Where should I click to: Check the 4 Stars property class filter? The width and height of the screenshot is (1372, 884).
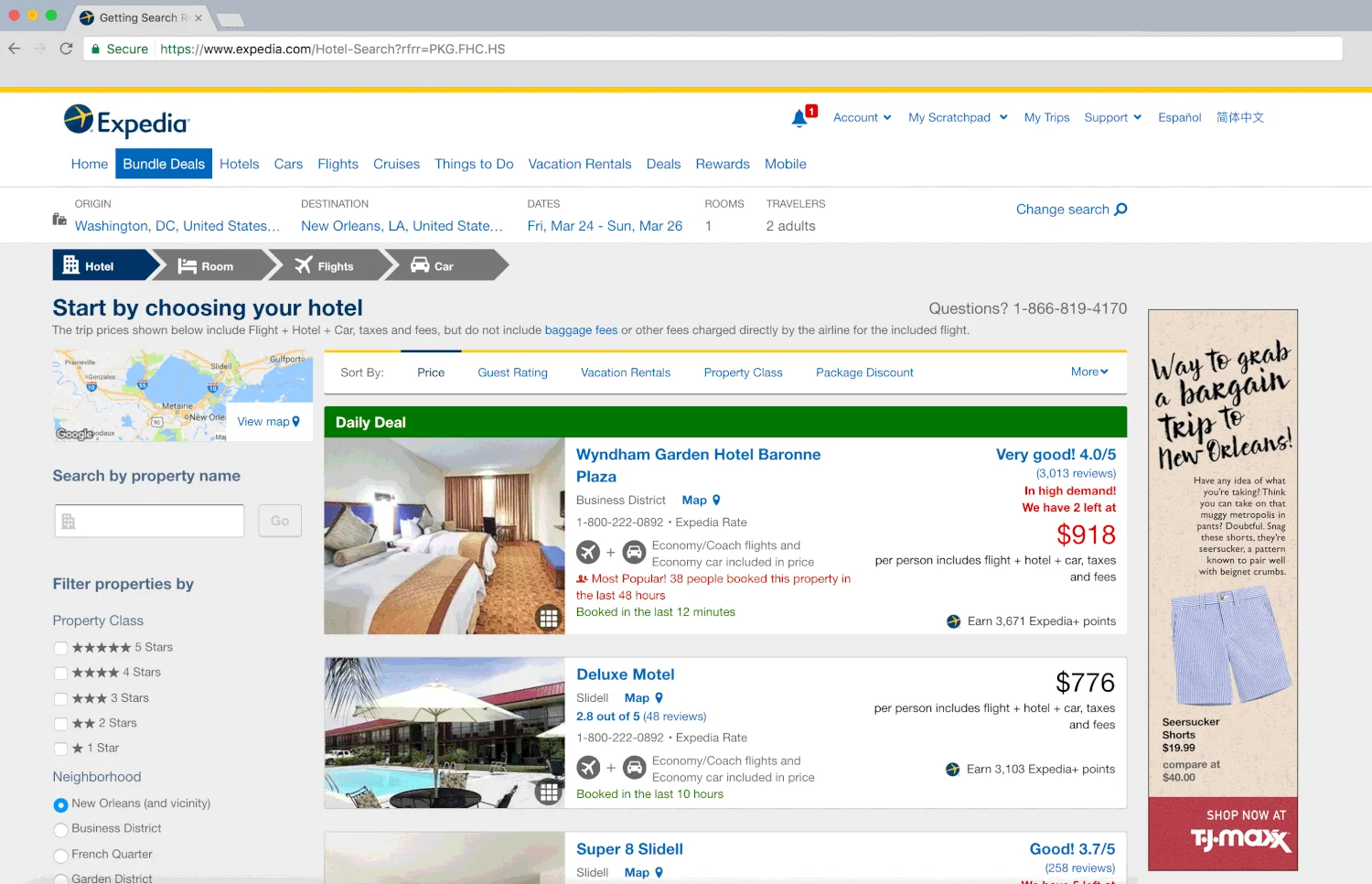click(x=60, y=673)
